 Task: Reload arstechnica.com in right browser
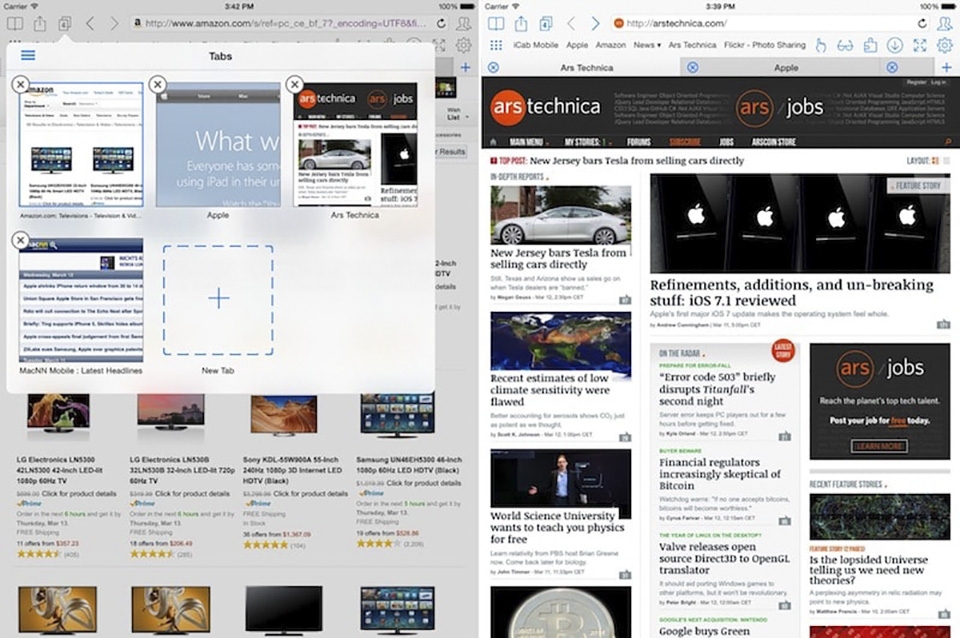tap(922, 23)
